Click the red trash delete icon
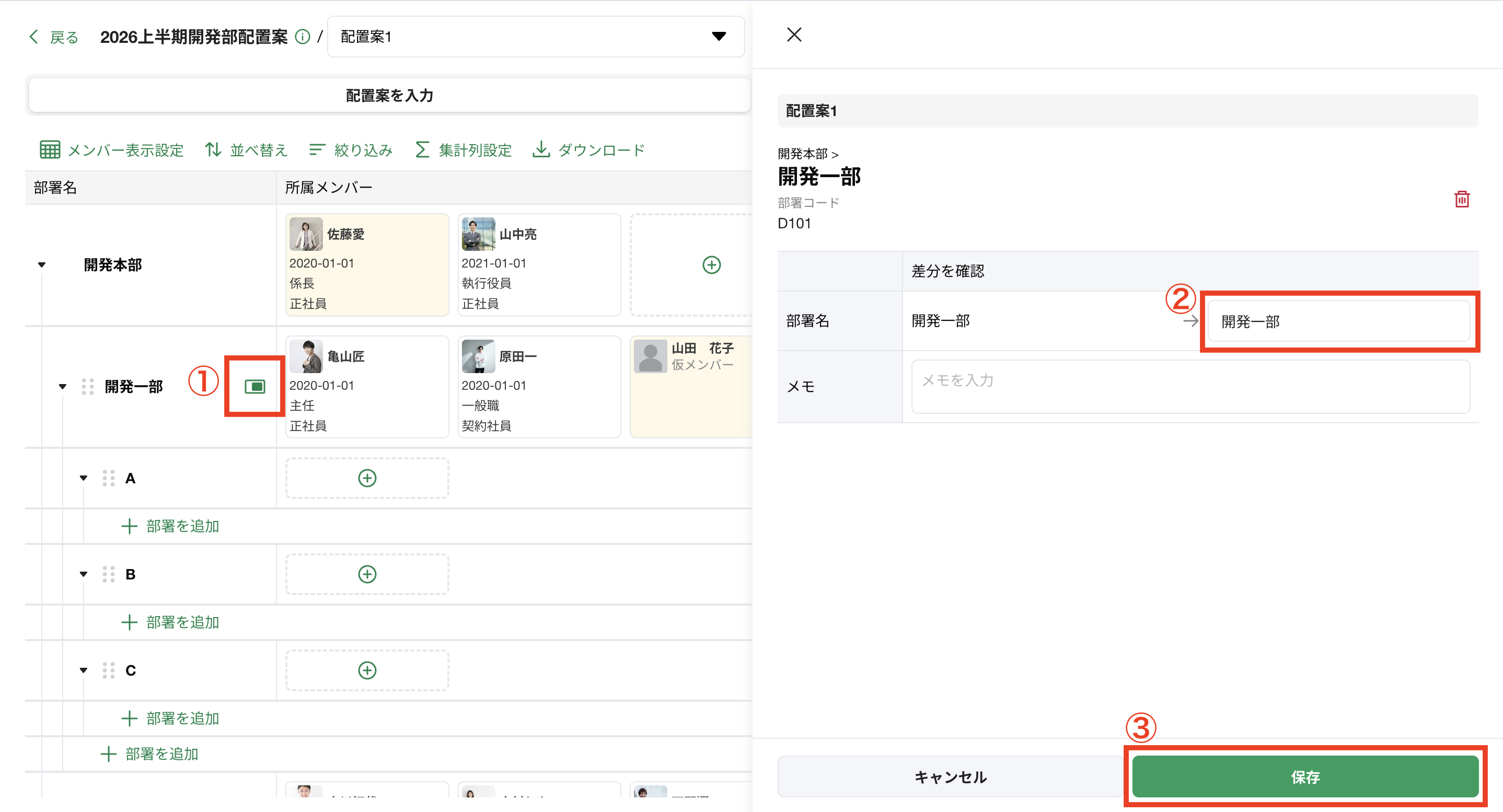This screenshot has width=1503, height=812. 1461,200
